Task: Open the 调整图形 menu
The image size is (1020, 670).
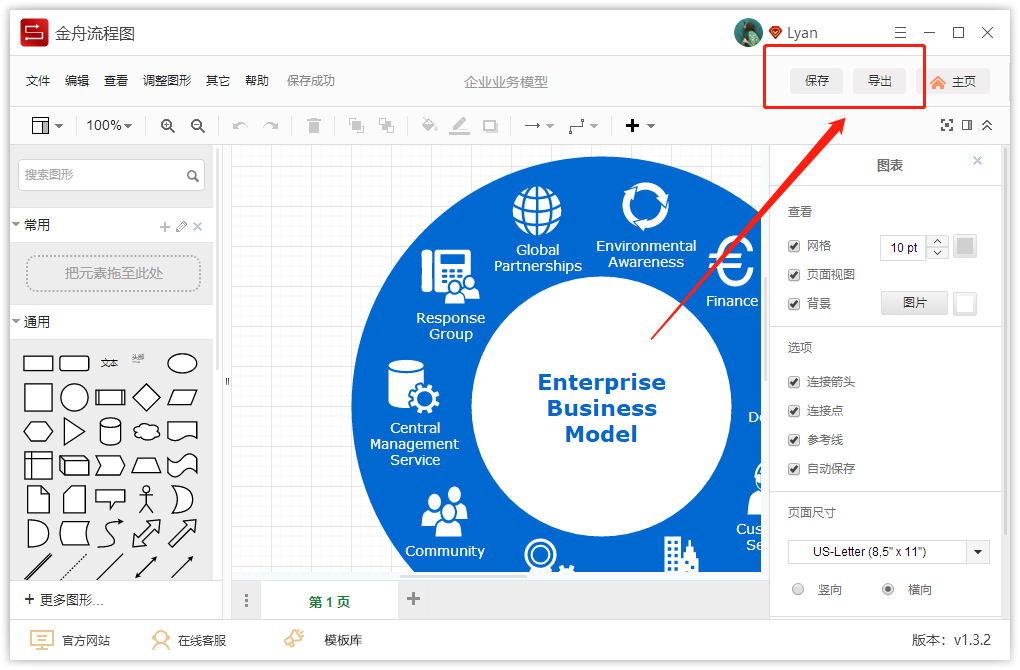Action: coord(167,81)
